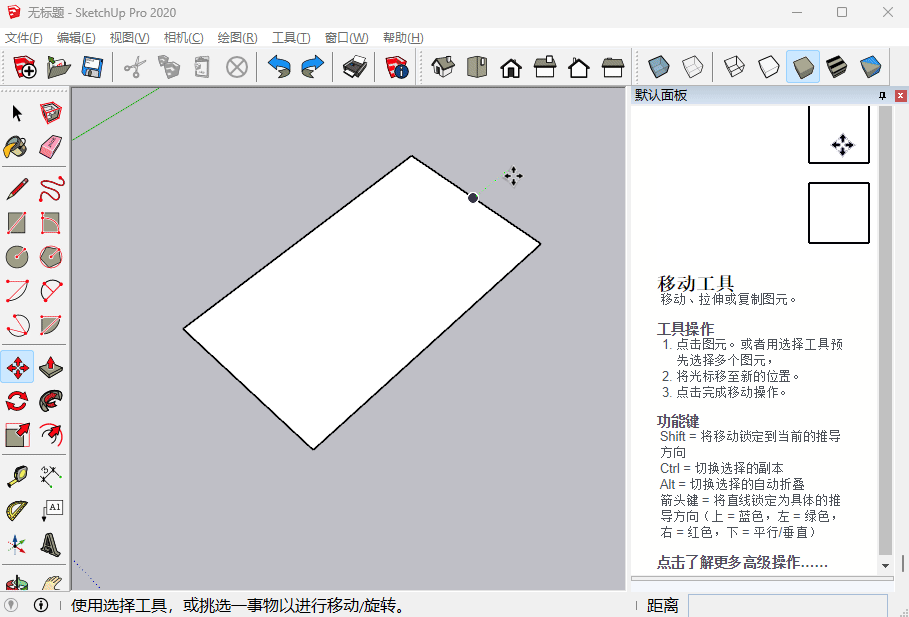The image size is (909, 617).
Task: Select the Circle drawing tool
Action: [17, 257]
